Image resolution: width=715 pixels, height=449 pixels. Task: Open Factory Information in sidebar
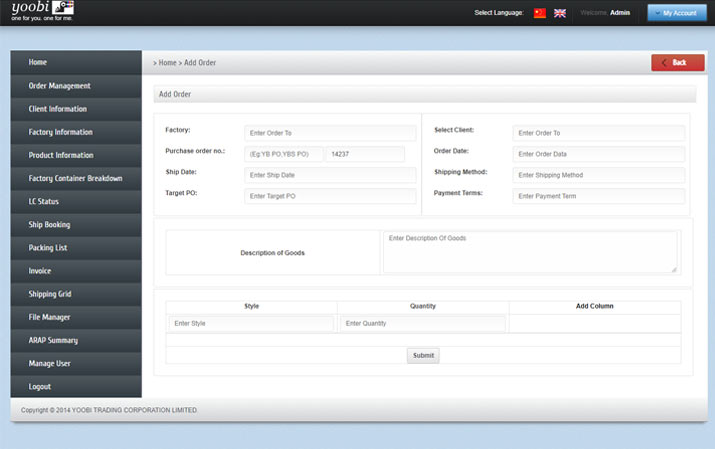(x=76, y=132)
